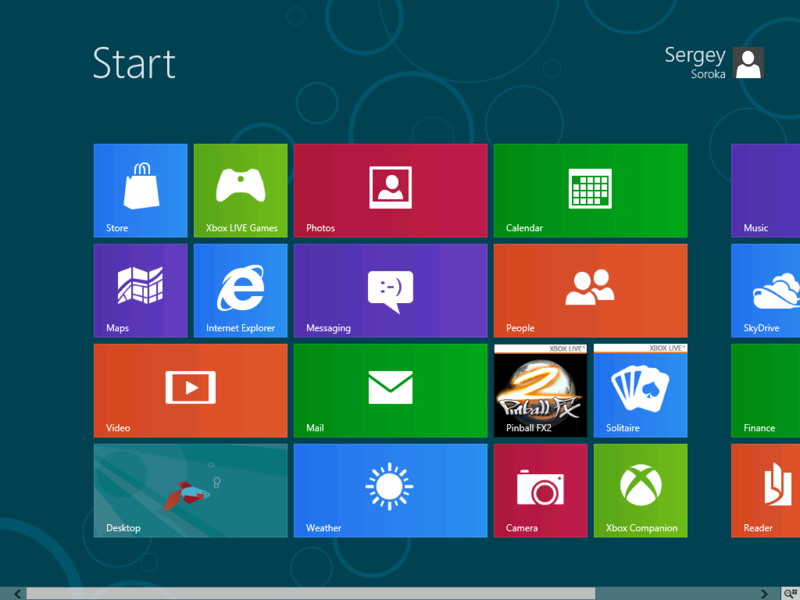Screen dimensions: 800x600
Task: Open the Maps app
Action: pyautogui.click(x=140, y=290)
